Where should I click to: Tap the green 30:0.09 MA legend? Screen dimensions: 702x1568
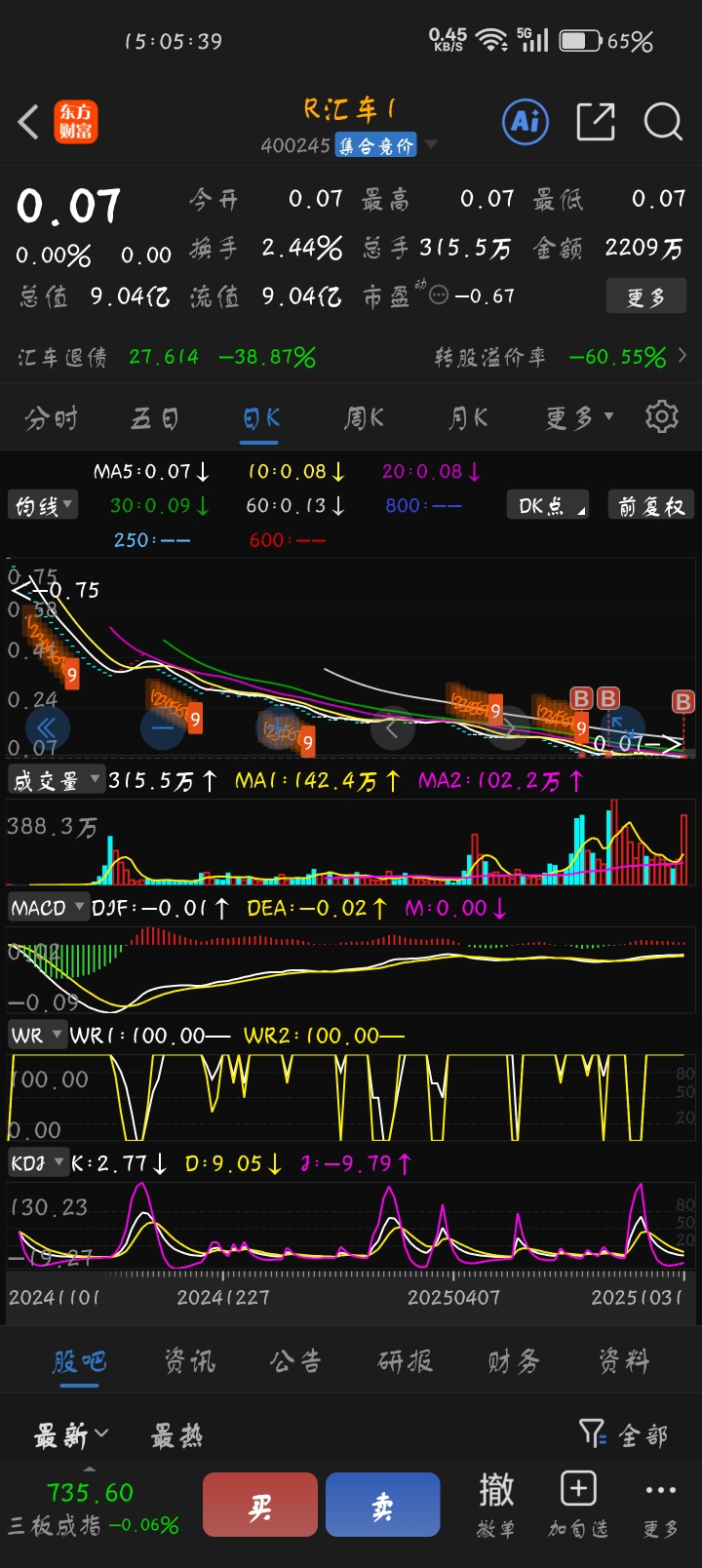click(x=160, y=505)
